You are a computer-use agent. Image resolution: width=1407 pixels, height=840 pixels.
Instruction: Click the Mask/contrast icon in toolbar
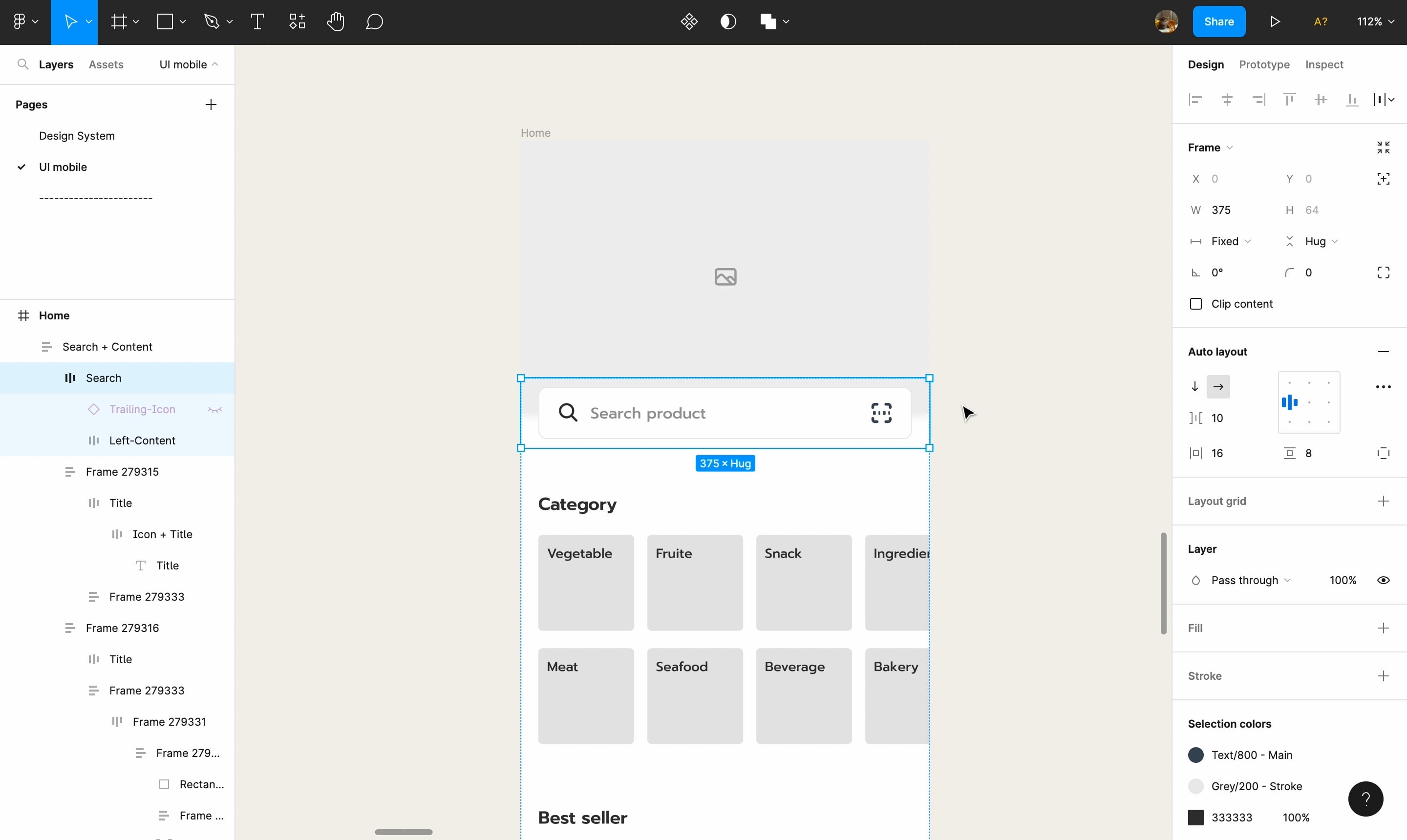tap(728, 21)
